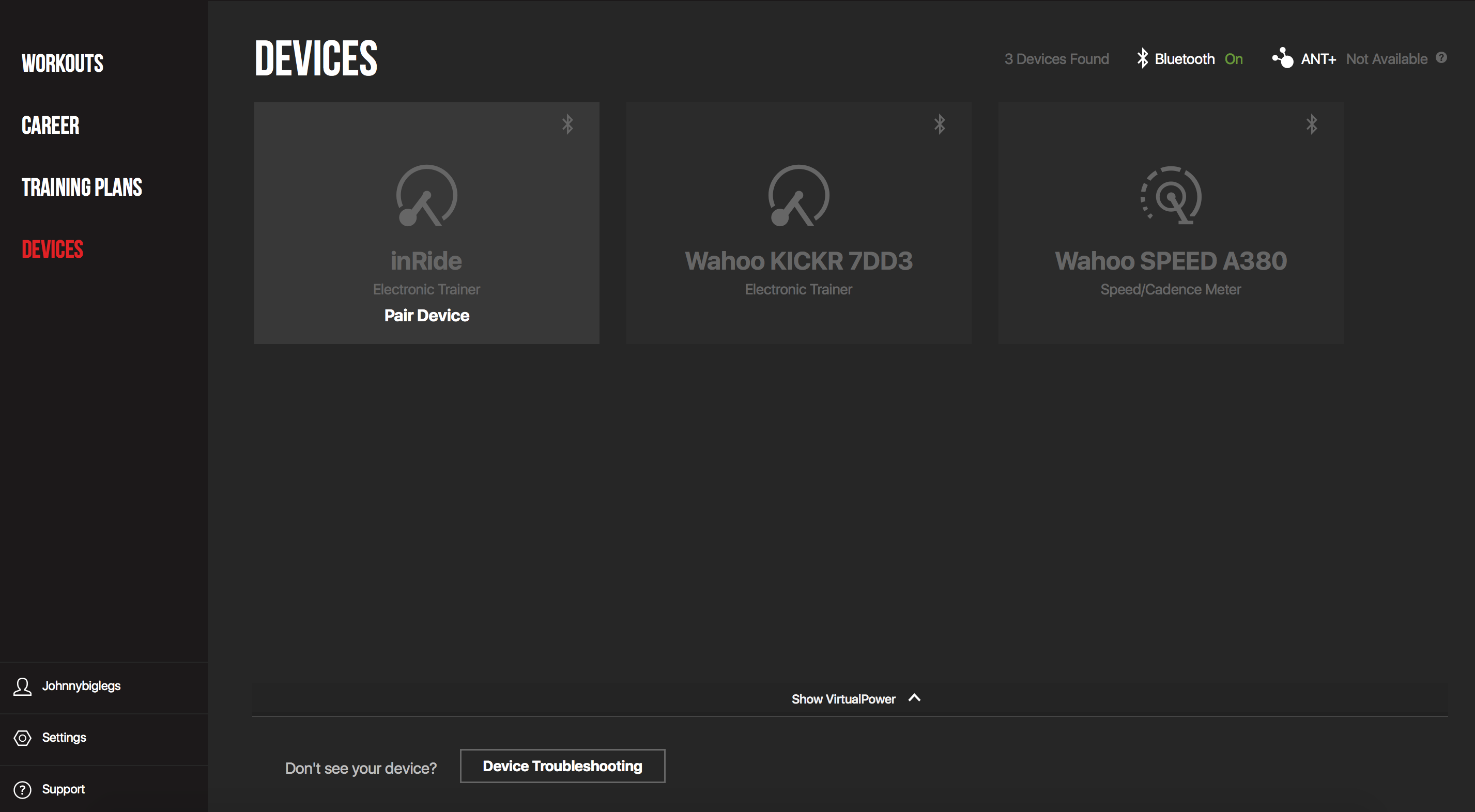This screenshot has width=1475, height=812.
Task: Open ANT+ help question mark
Action: (1442, 57)
